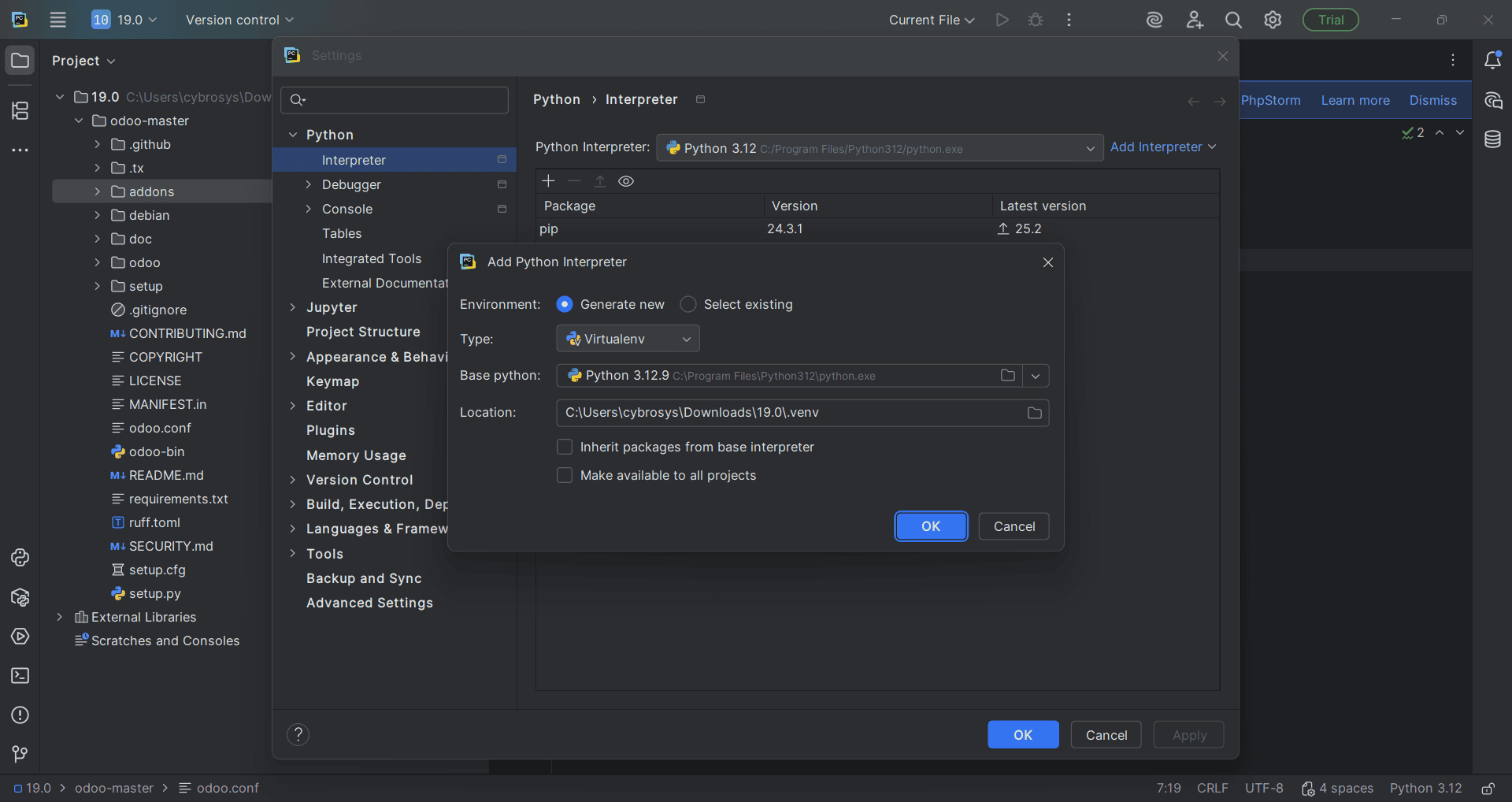Viewport: 1512px width, 802px height.
Task: Open the AI Chat tool window icon
Action: (x=1492, y=100)
